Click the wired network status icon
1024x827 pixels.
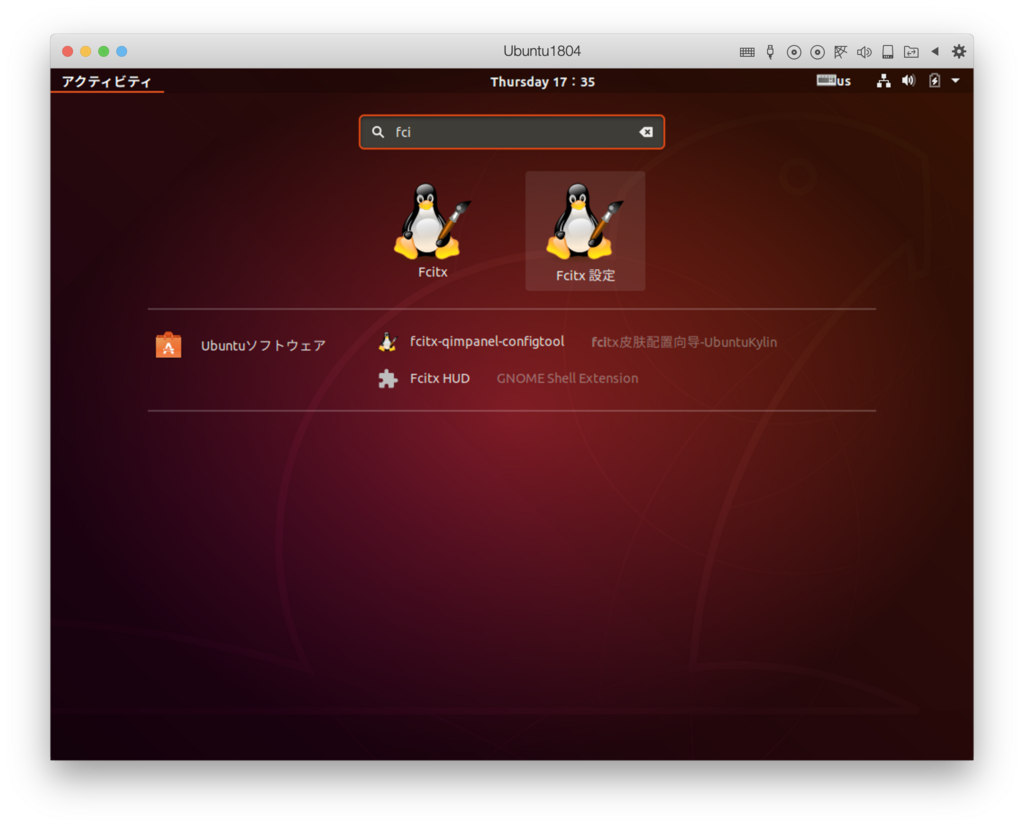[x=883, y=81]
